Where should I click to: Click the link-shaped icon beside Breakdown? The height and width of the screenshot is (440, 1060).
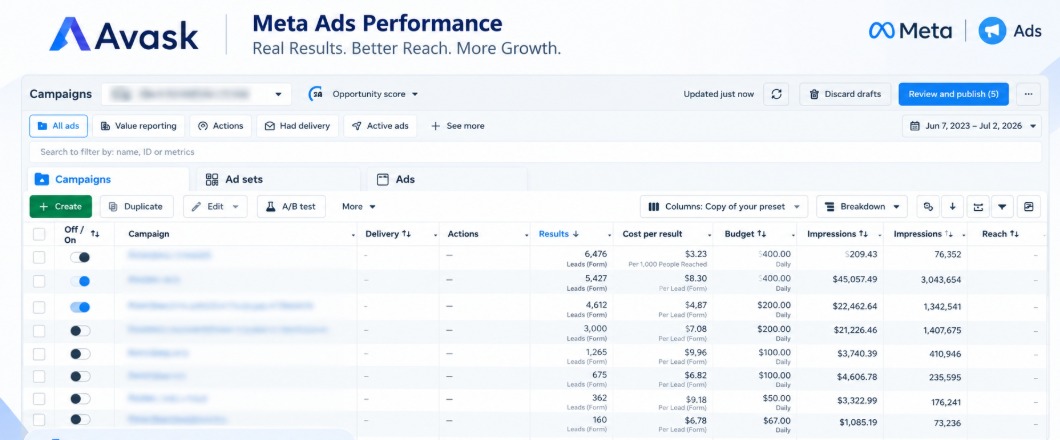click(x=928, y=207)
